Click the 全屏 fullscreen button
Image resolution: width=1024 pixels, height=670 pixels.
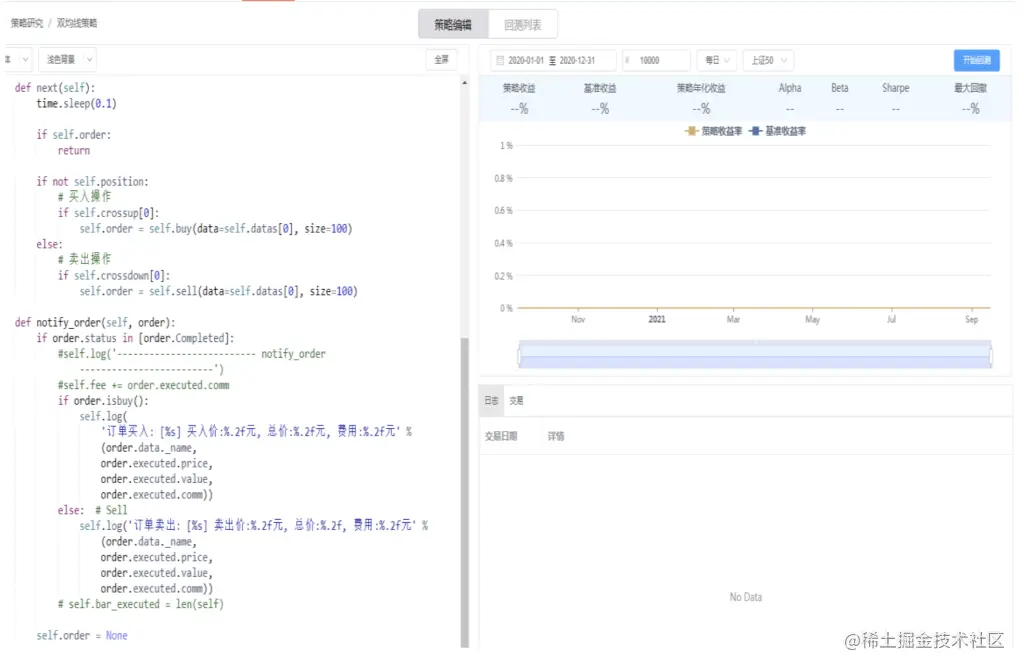(x=441, y=59)
